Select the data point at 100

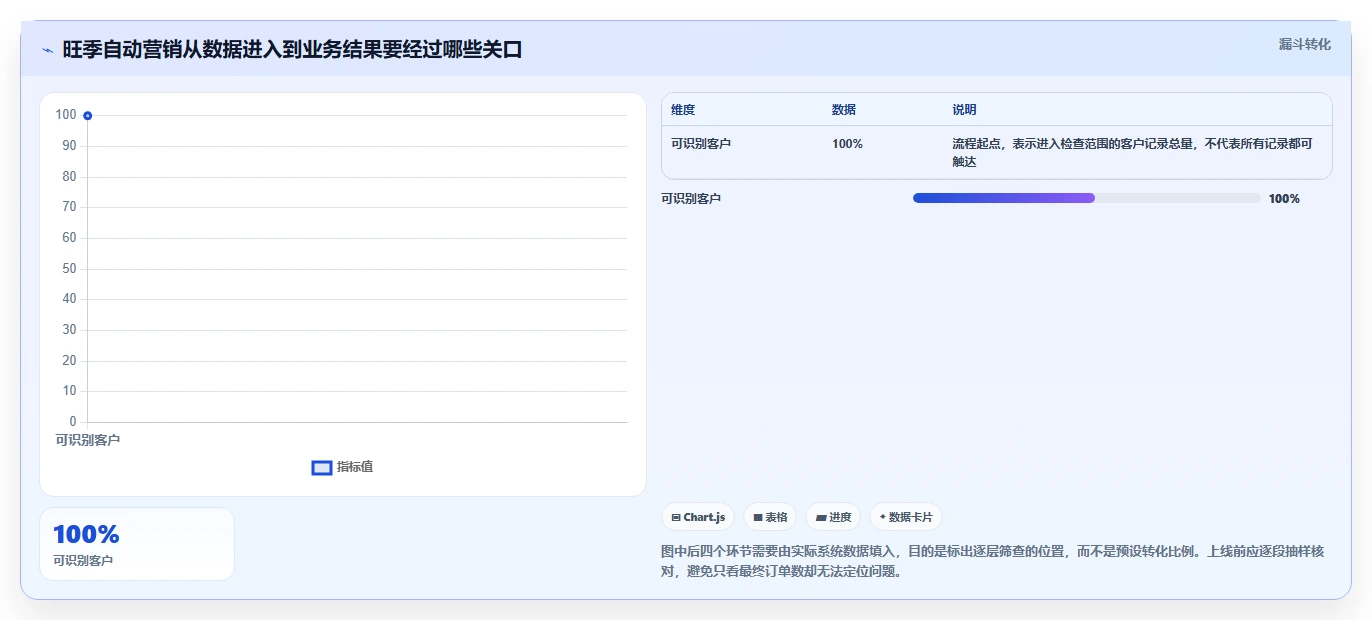[x=88, y=116]
